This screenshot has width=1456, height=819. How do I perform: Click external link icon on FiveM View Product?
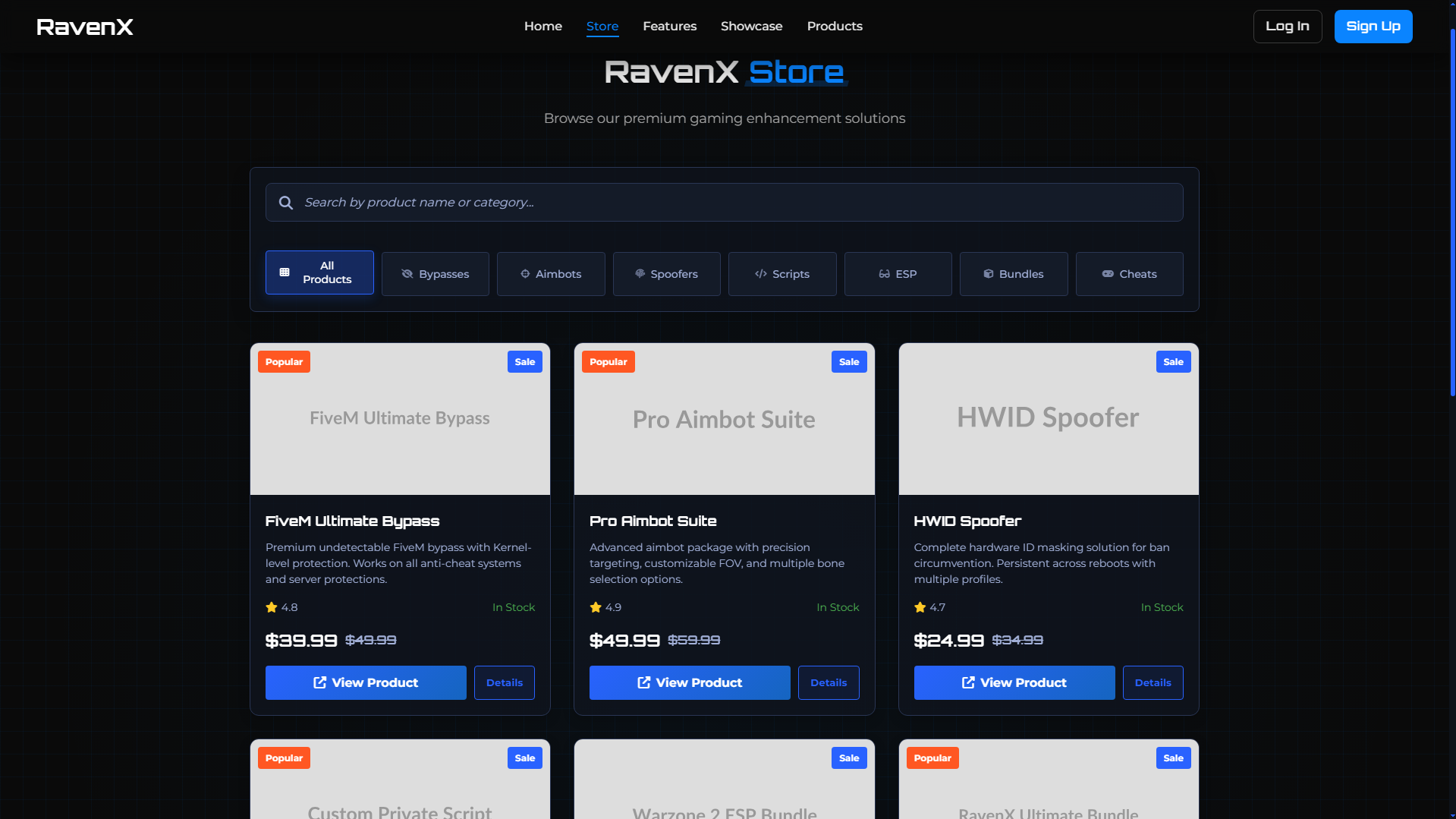click(320, 682)
